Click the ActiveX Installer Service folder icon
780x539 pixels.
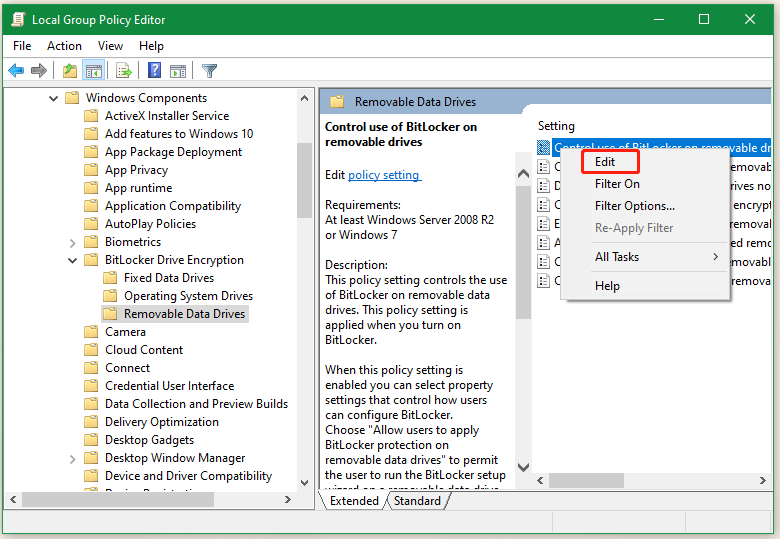pyautogui.click(x=91, y=116)
